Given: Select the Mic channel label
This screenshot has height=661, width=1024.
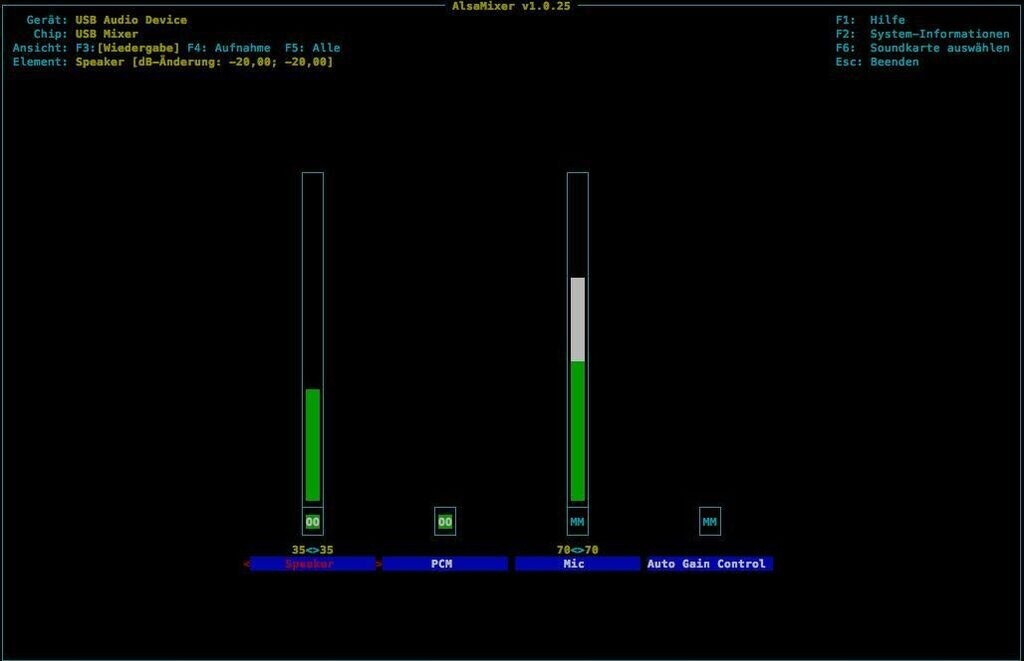Looking at the screenshot, I should point(577,564).
